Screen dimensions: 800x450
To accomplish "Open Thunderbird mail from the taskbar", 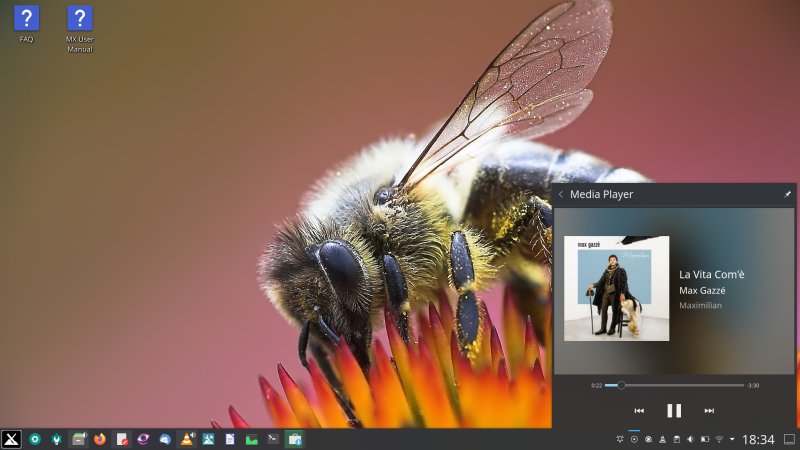I will click(165, 439).
